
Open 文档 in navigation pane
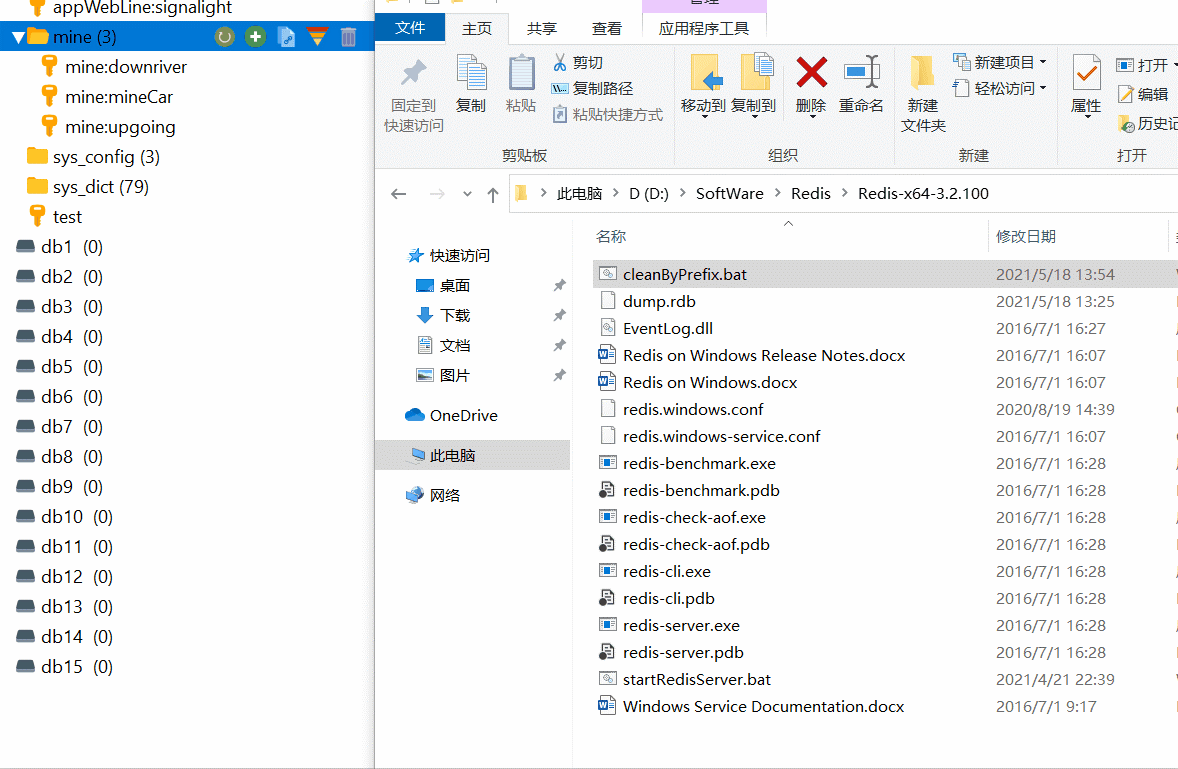tap(443, 345)
